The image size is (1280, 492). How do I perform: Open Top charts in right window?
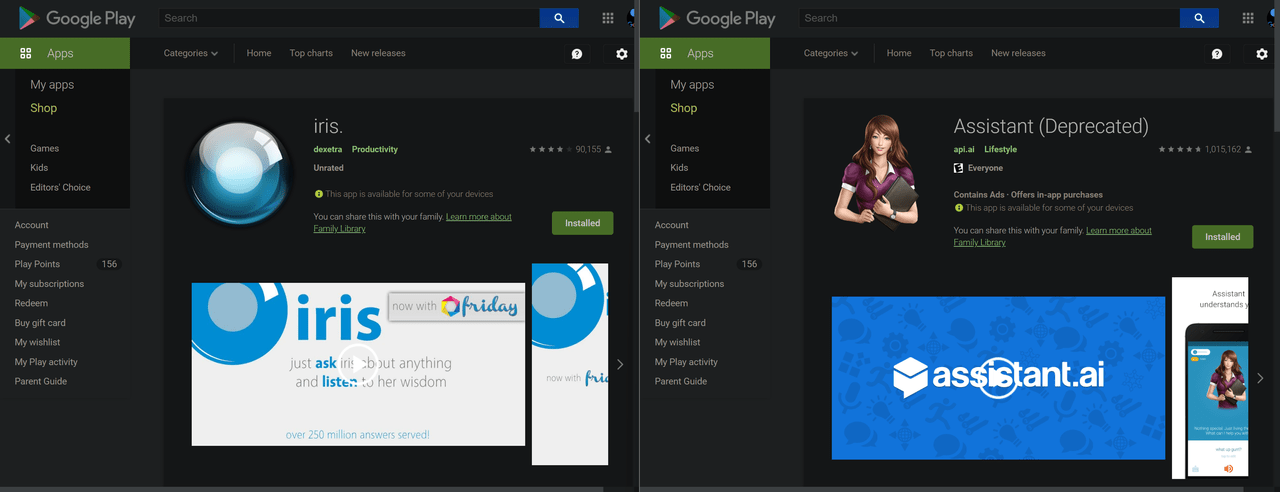point(951,53)
